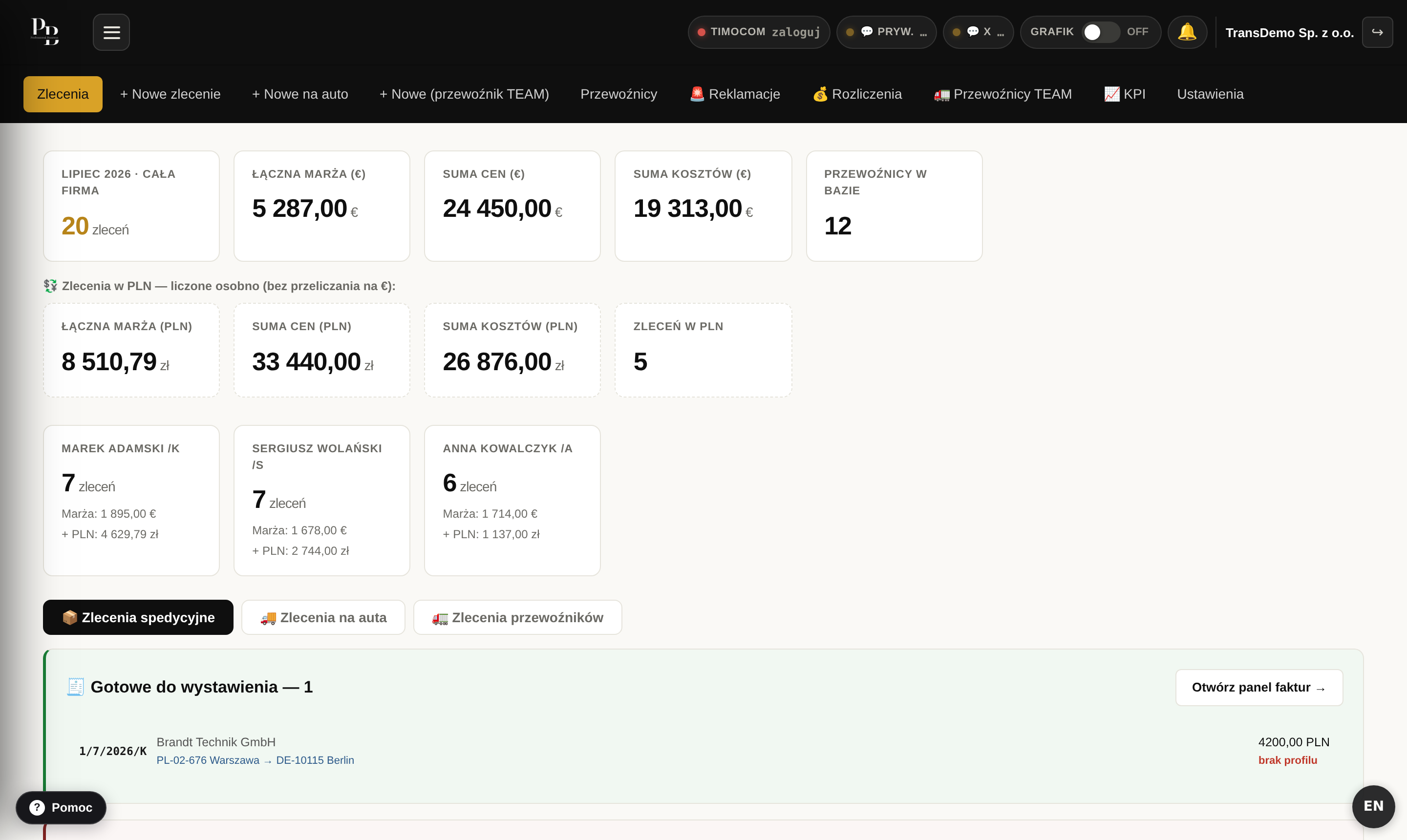This screenshot has height=840, width=1407.
Task: Click Łączna marża (€) card
Action: [x=321, y=206]
